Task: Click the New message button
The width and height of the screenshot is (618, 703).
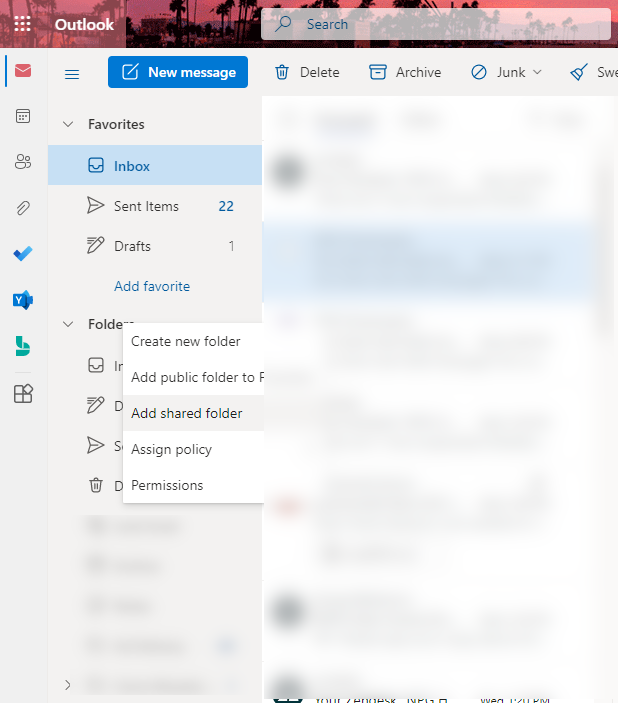Action: click(x=178, y=72)
